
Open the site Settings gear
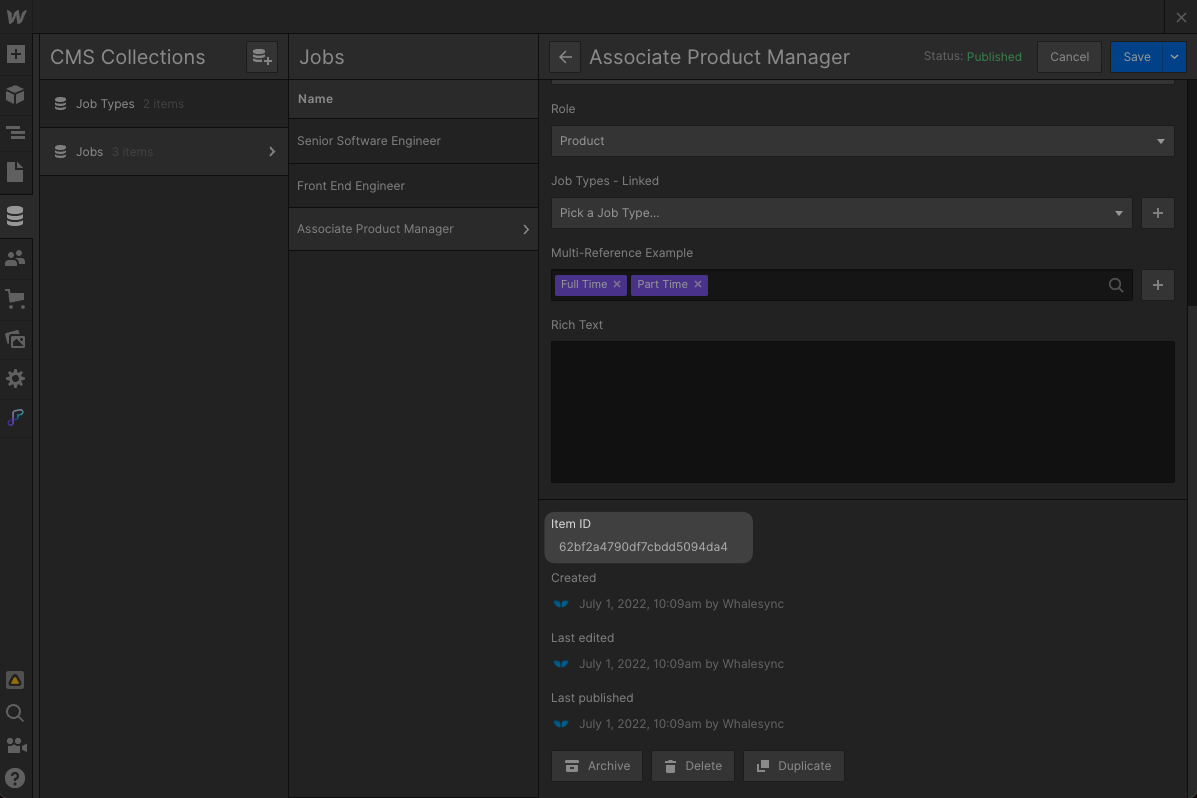pyautogui.click(x=15, y=379)
